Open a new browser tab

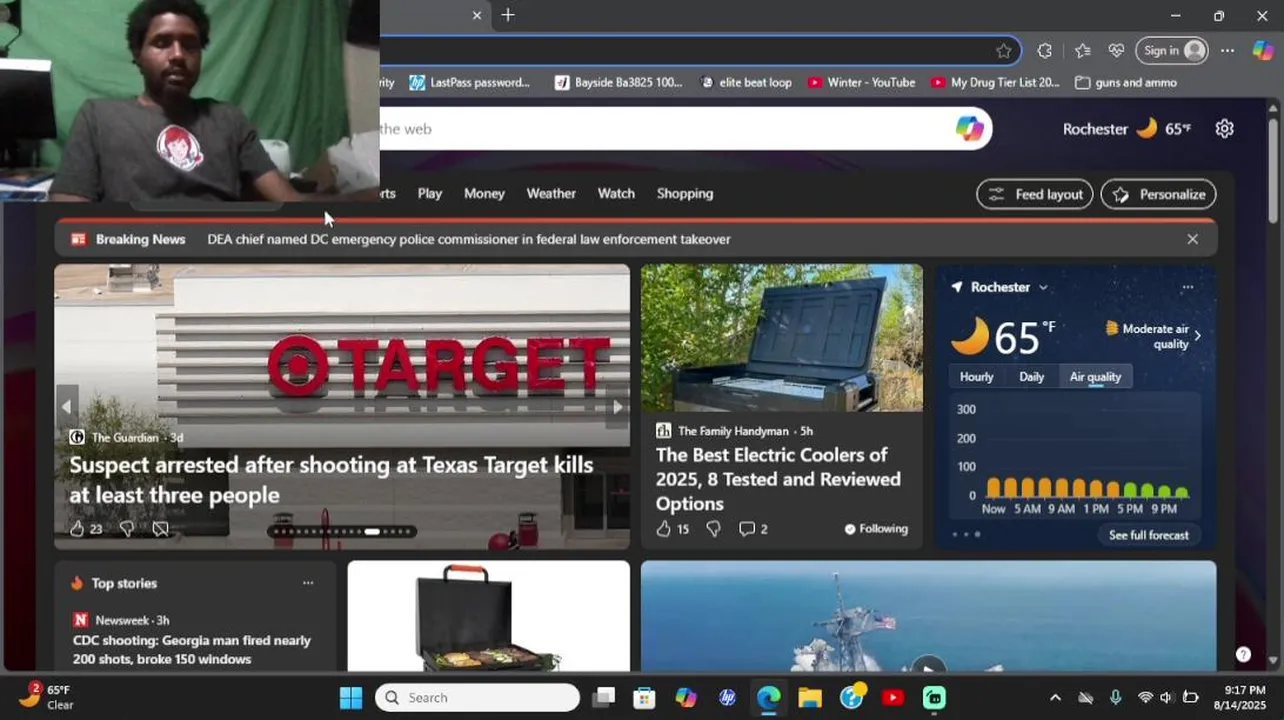pos(508,15)
